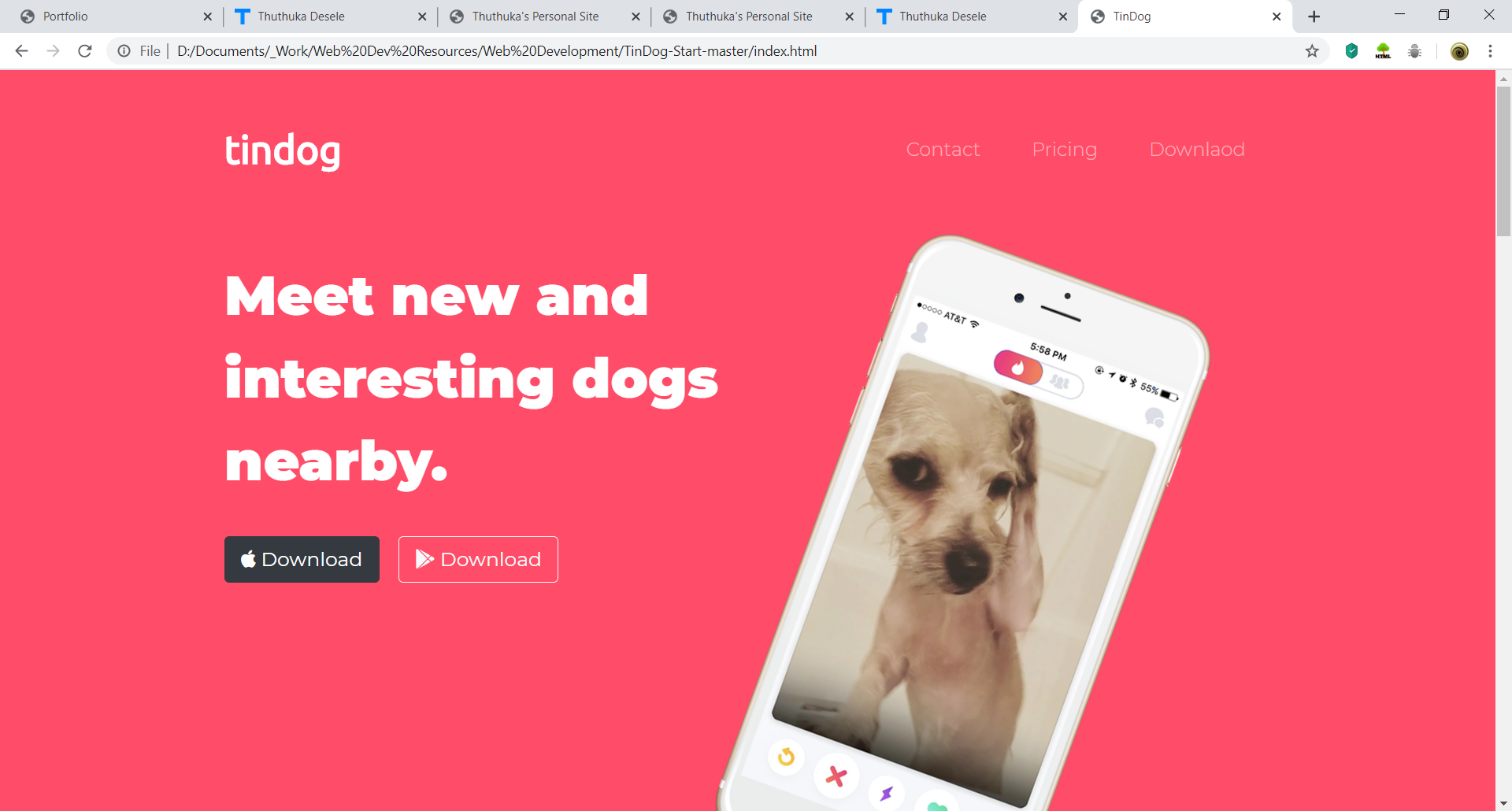Reload the TinDog page
The width and height of the screenshot is (1512, 811).
click(85, 51)
